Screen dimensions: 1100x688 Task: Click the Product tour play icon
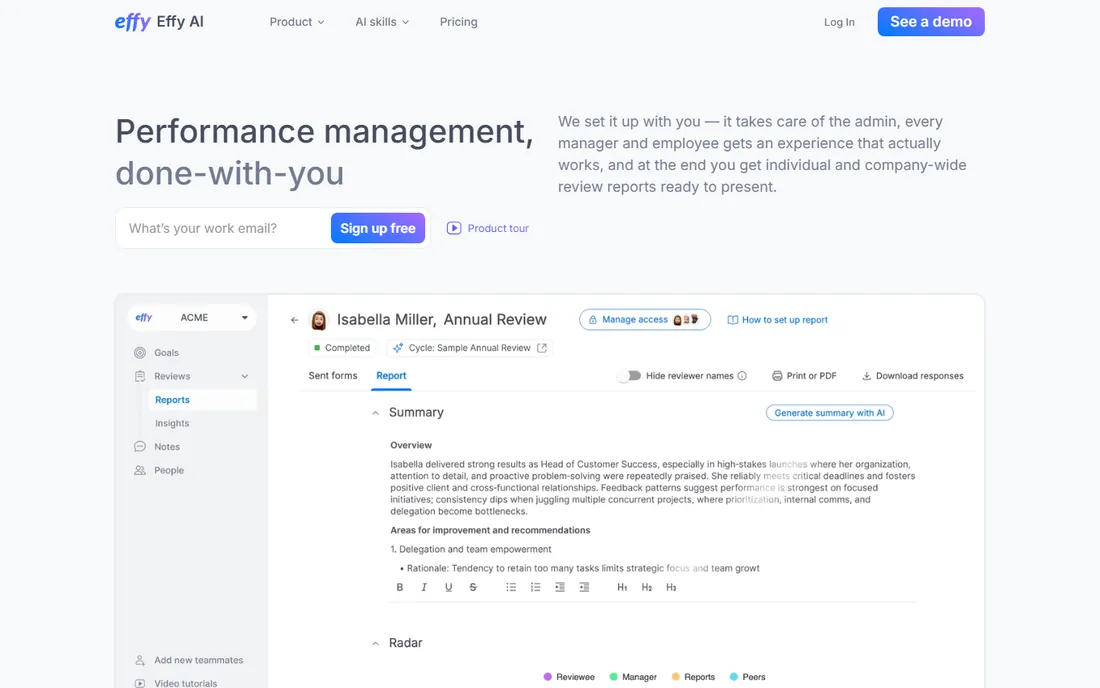[454, 228]
